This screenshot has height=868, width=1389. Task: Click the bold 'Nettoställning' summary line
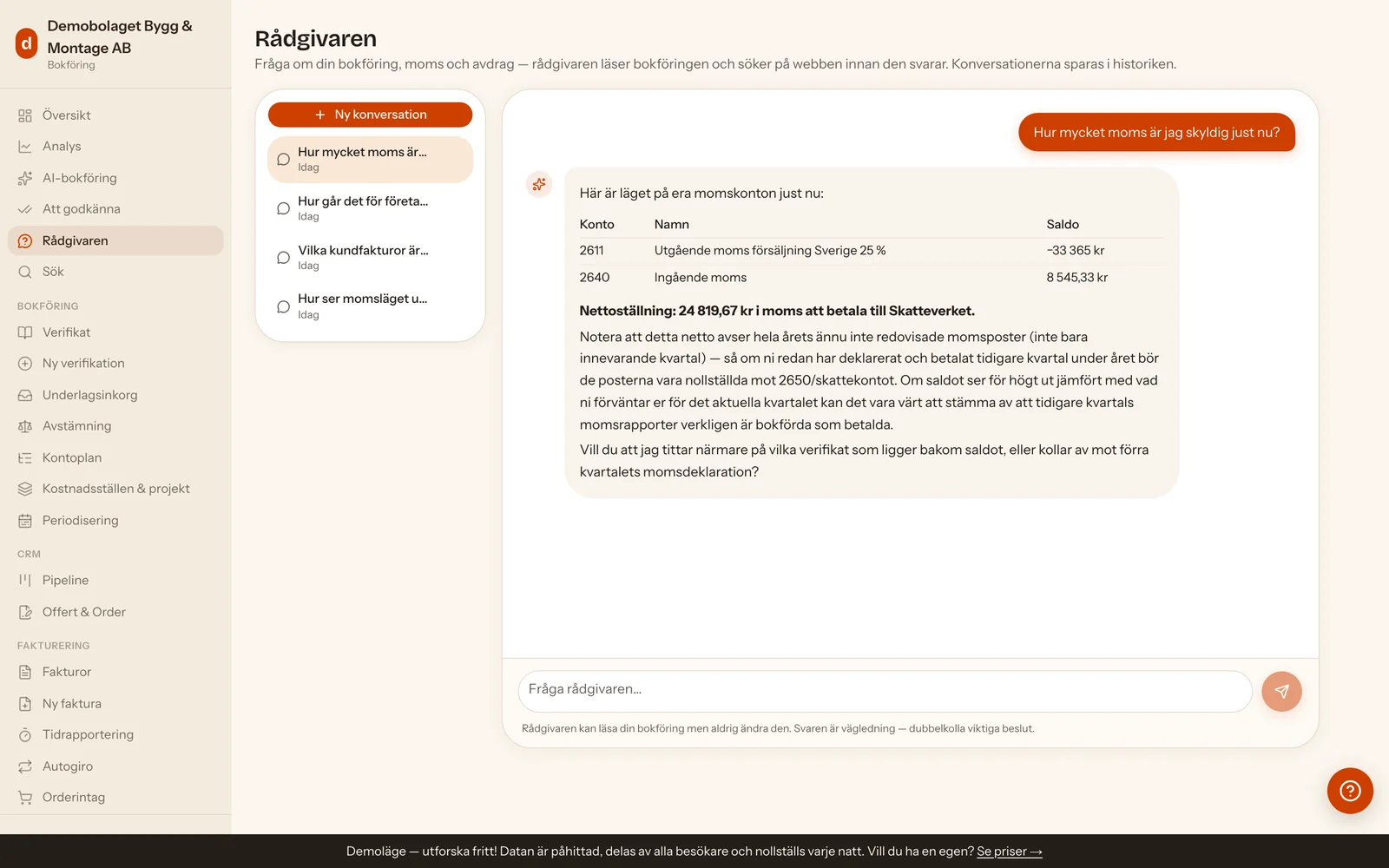(777, 311)
